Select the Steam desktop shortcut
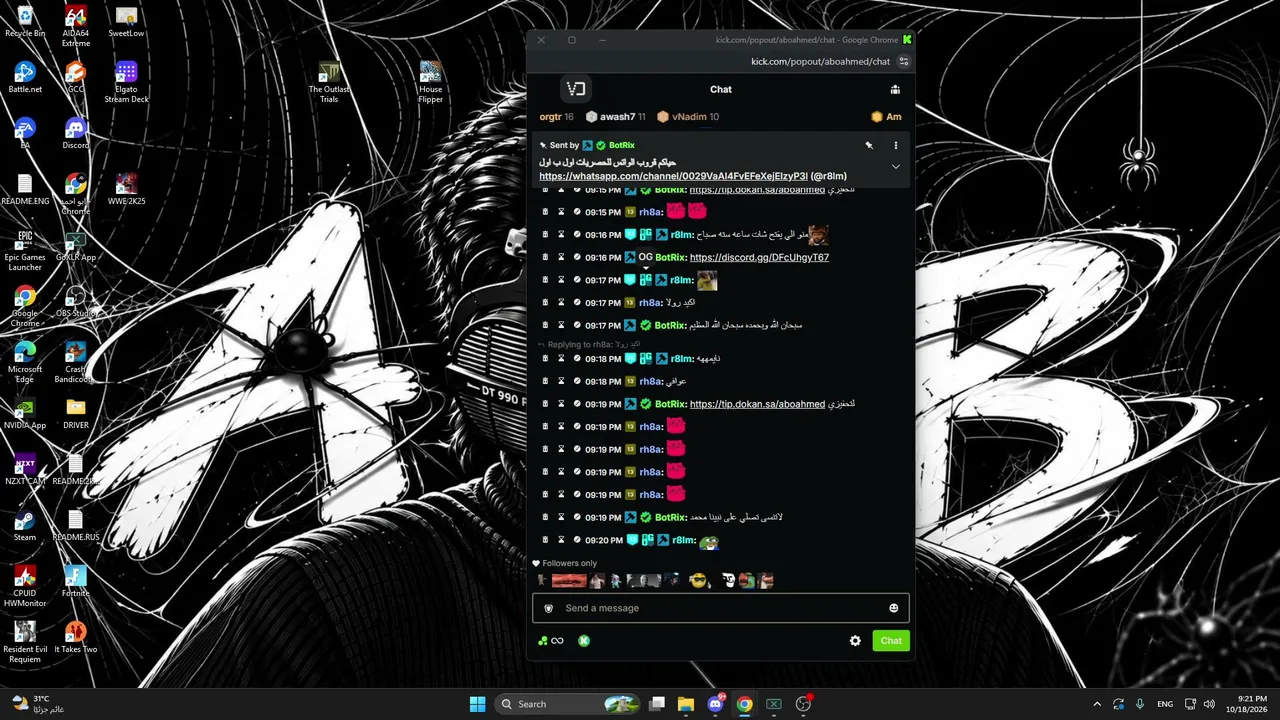 (x=25, y=524)
